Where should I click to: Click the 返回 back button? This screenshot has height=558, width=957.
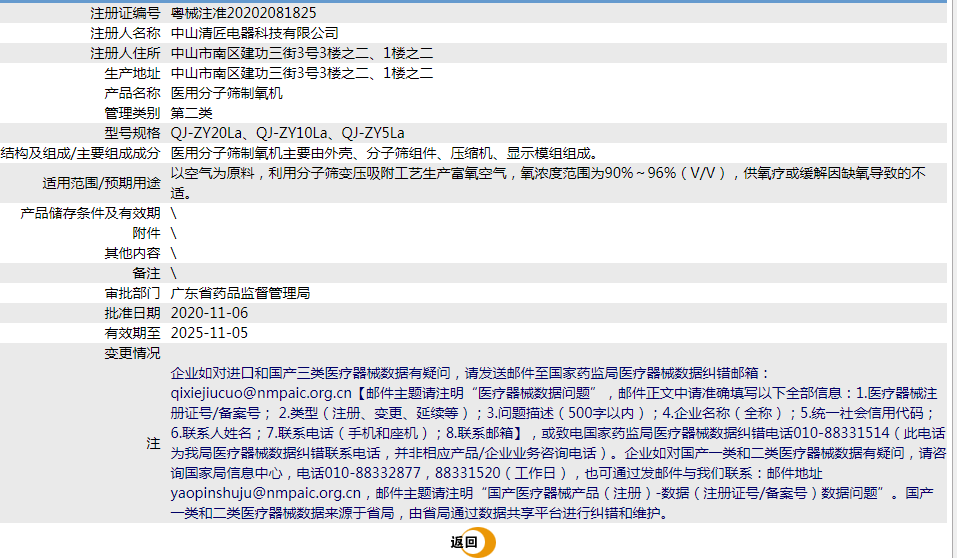(472, 542)
